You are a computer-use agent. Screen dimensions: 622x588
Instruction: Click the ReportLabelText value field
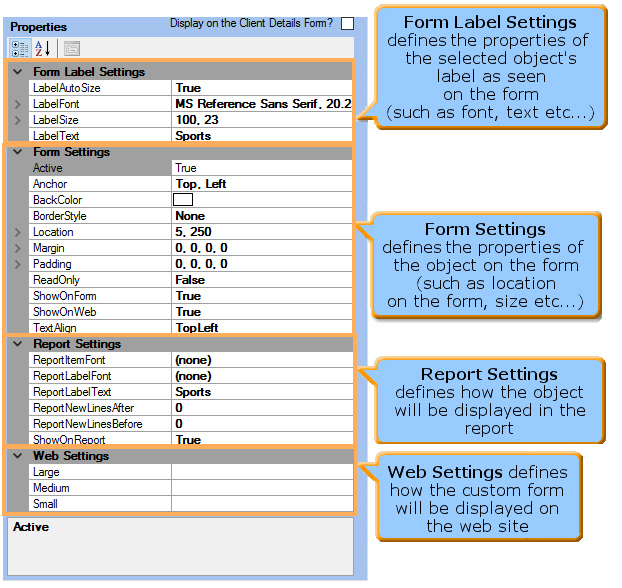[260, 392]
